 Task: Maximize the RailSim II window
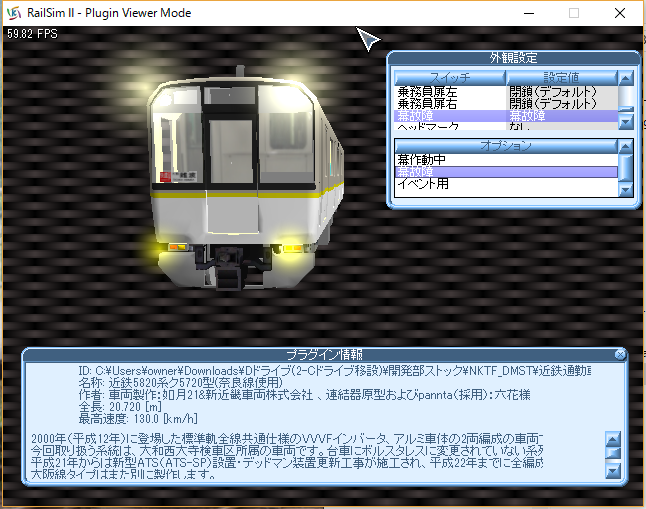coord(574,13)
